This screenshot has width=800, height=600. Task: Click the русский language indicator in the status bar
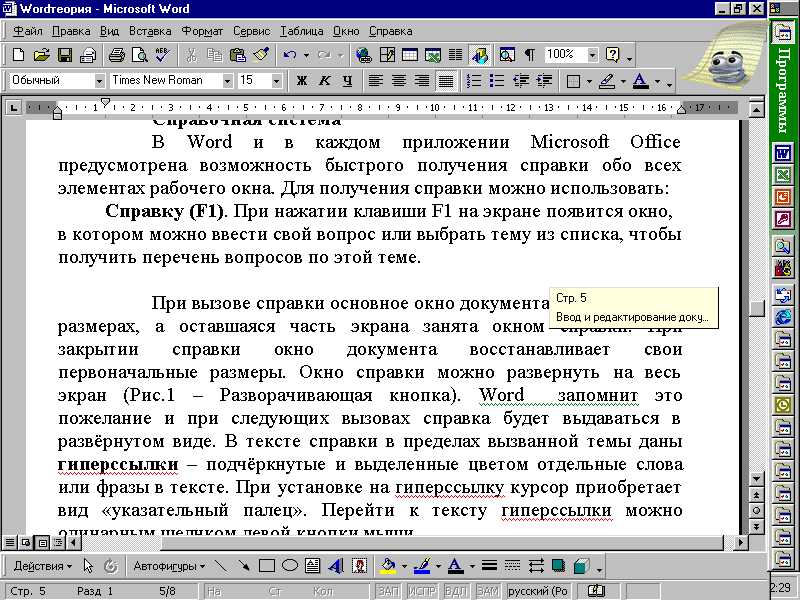tap(538, 591)
